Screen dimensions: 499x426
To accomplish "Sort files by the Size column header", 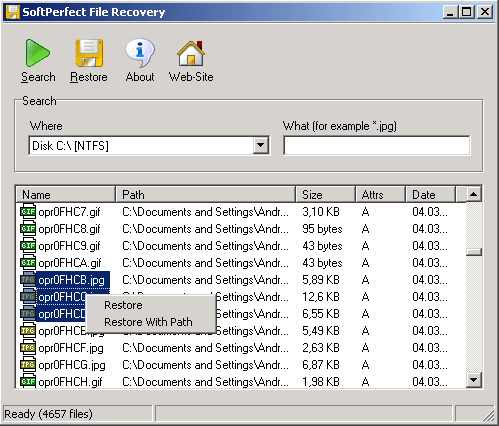I will coord(325,194).
